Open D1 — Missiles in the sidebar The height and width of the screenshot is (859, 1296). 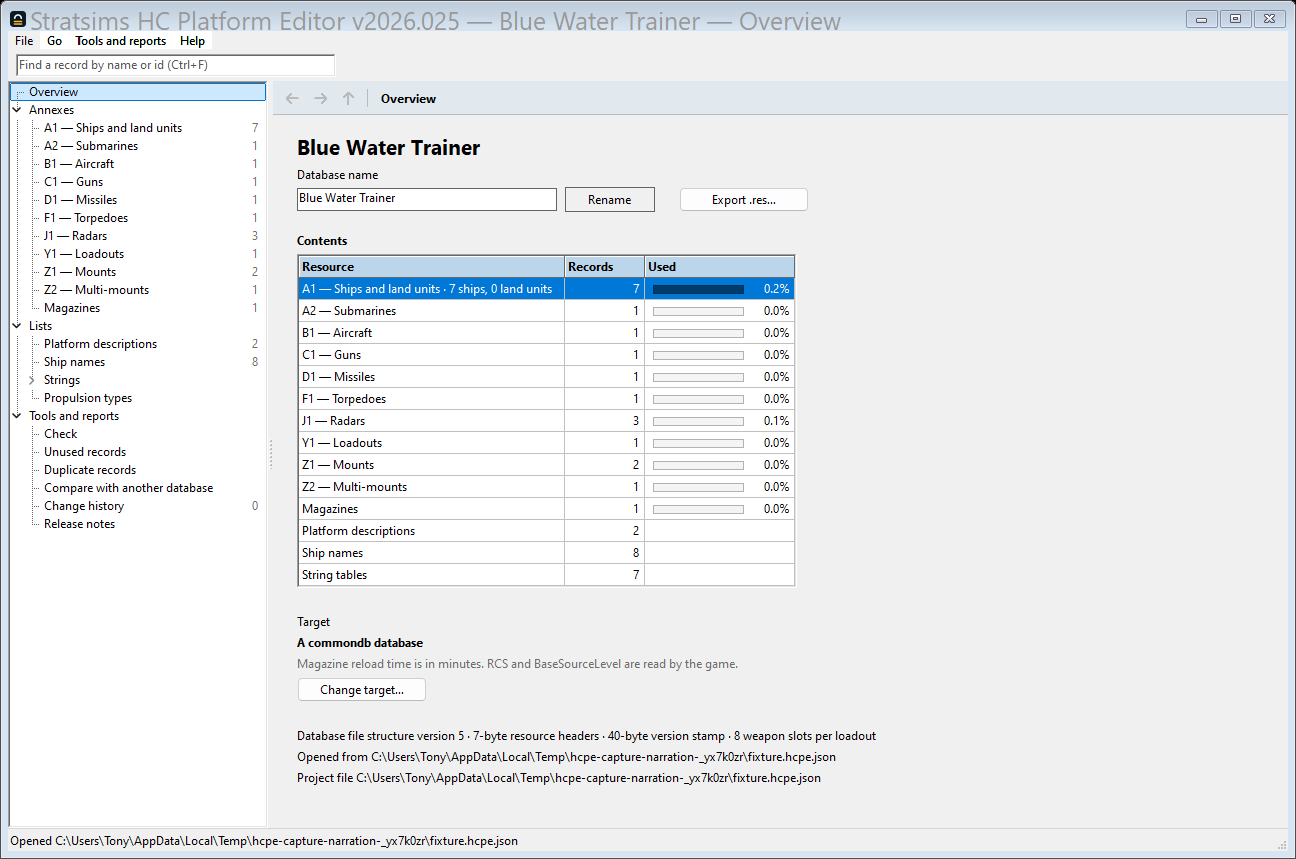(x=81, y=200)
